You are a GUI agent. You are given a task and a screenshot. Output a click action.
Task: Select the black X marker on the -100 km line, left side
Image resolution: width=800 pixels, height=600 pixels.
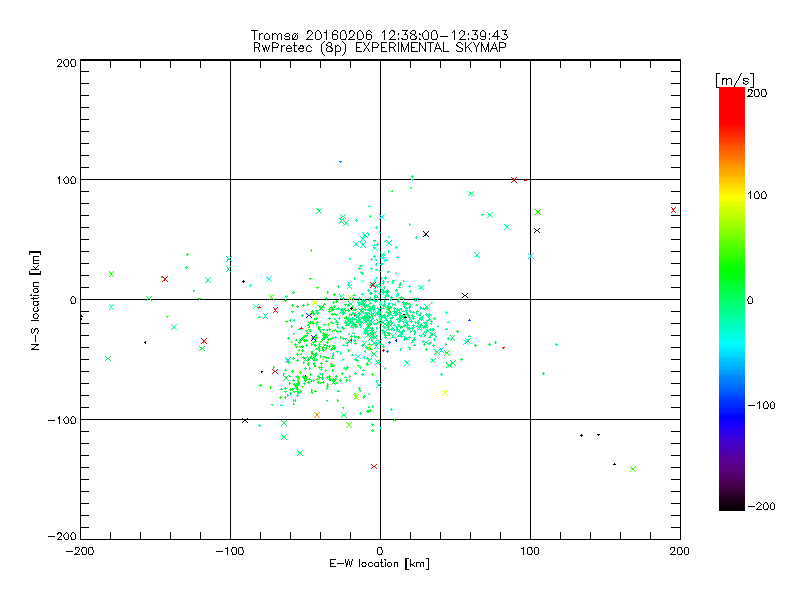tap(245, 420)
